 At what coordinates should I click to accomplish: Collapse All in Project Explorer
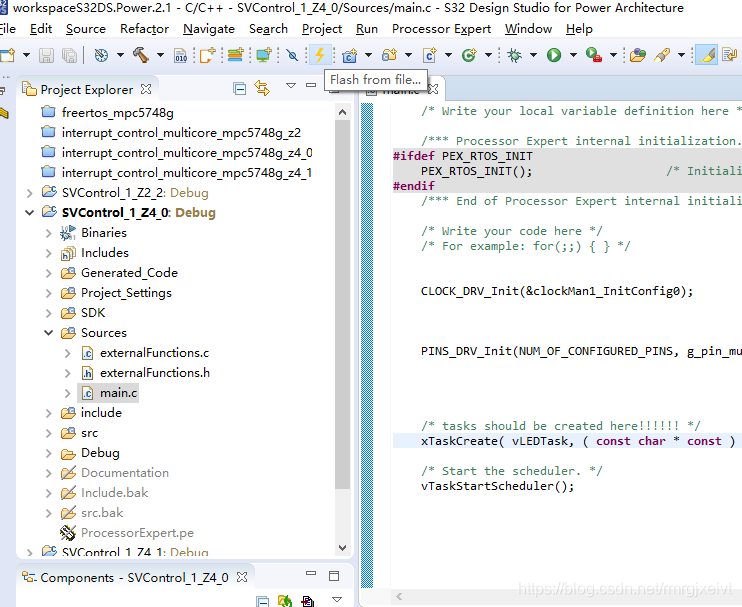click(x=240, y=88)
